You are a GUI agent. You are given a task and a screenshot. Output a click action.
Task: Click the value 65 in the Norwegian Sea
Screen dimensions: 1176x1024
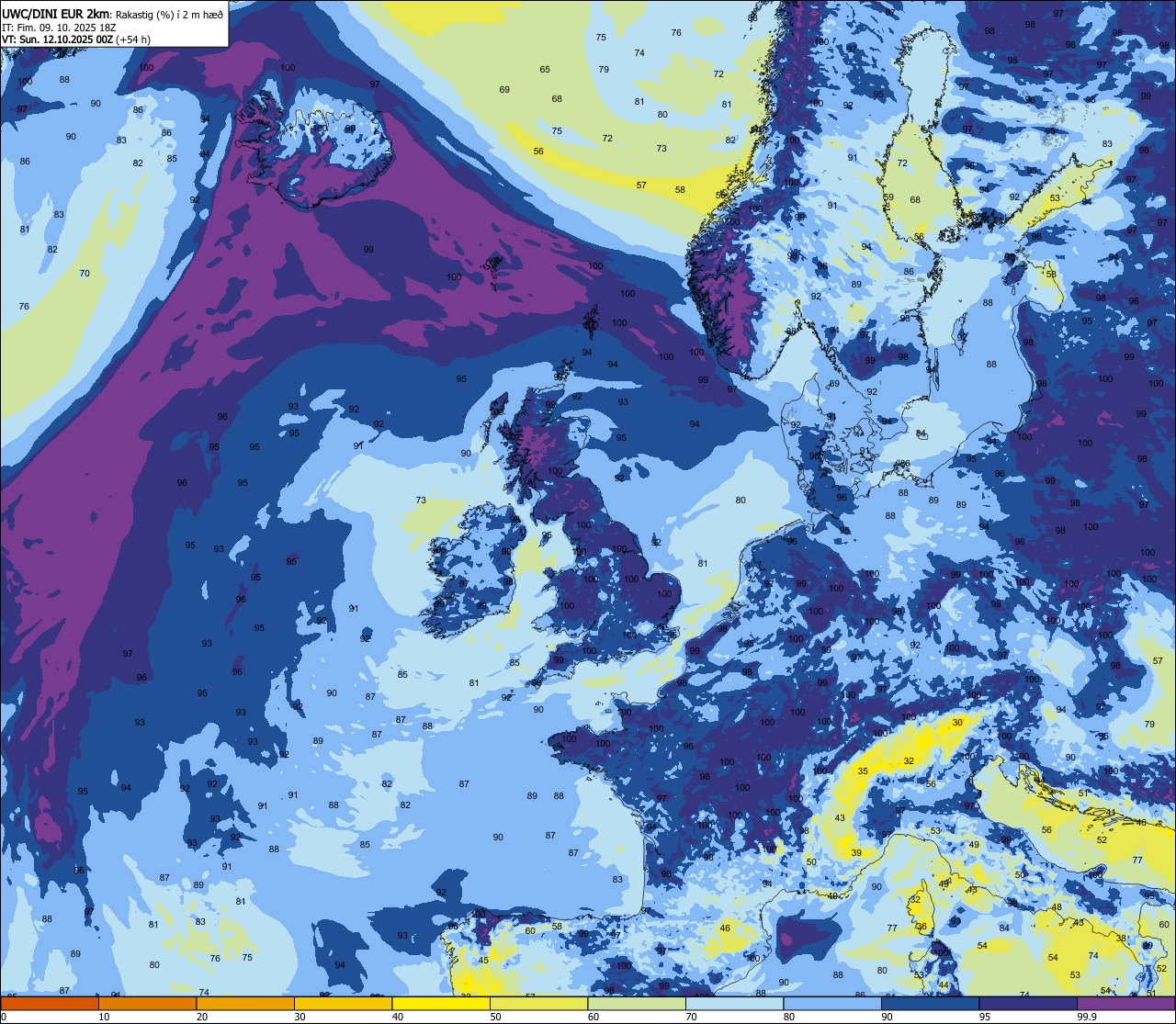tap(545, 70)
